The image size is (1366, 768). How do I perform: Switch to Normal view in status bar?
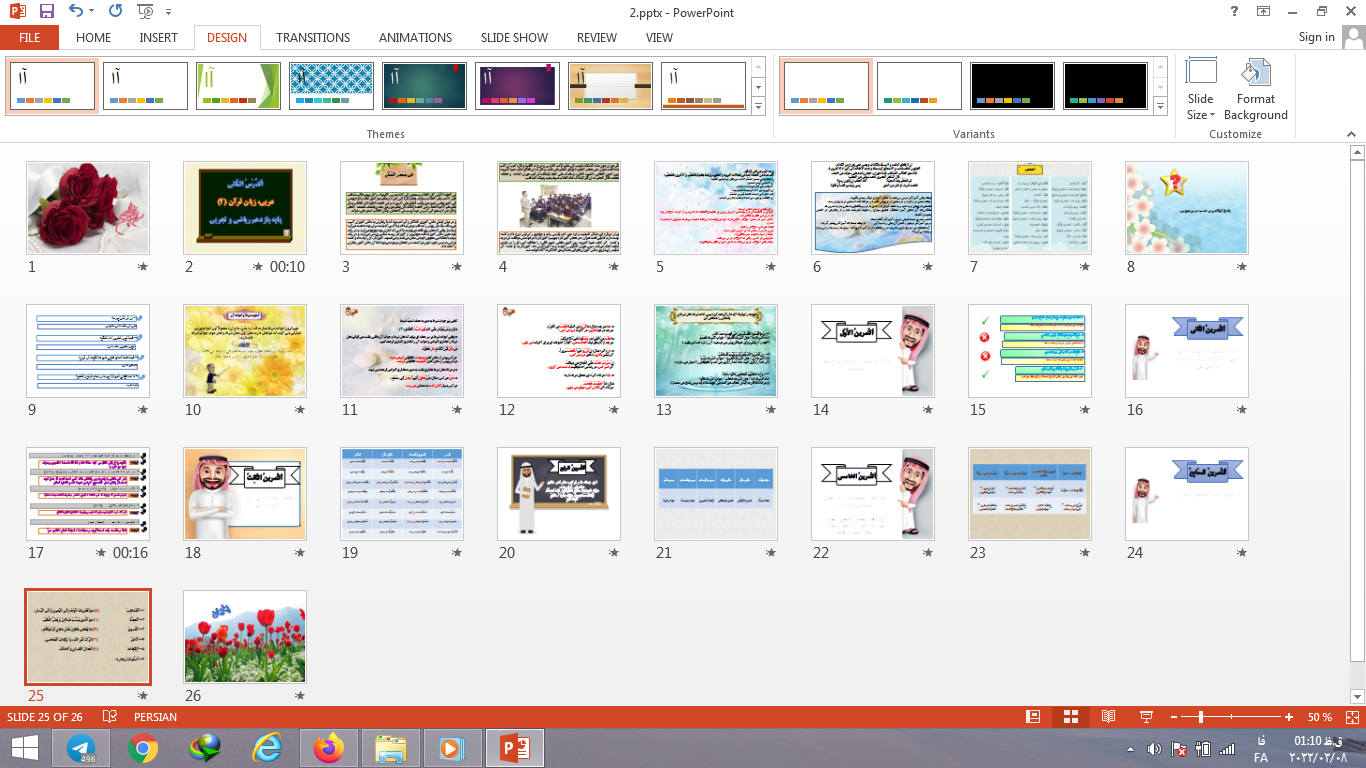(x=1033, y=717)
